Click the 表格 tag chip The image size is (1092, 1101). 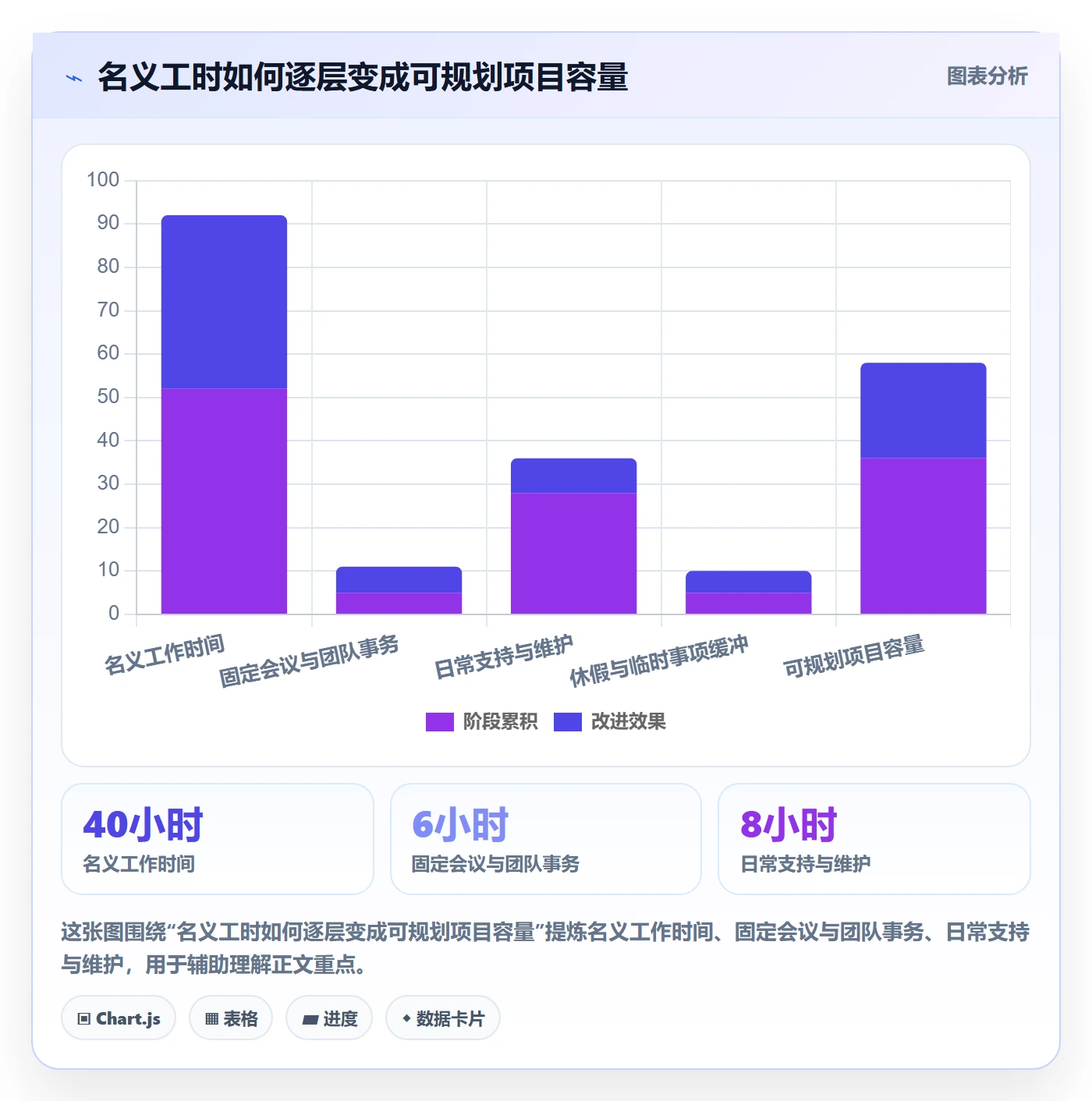pyautogui.click(x=231, y=1018)
